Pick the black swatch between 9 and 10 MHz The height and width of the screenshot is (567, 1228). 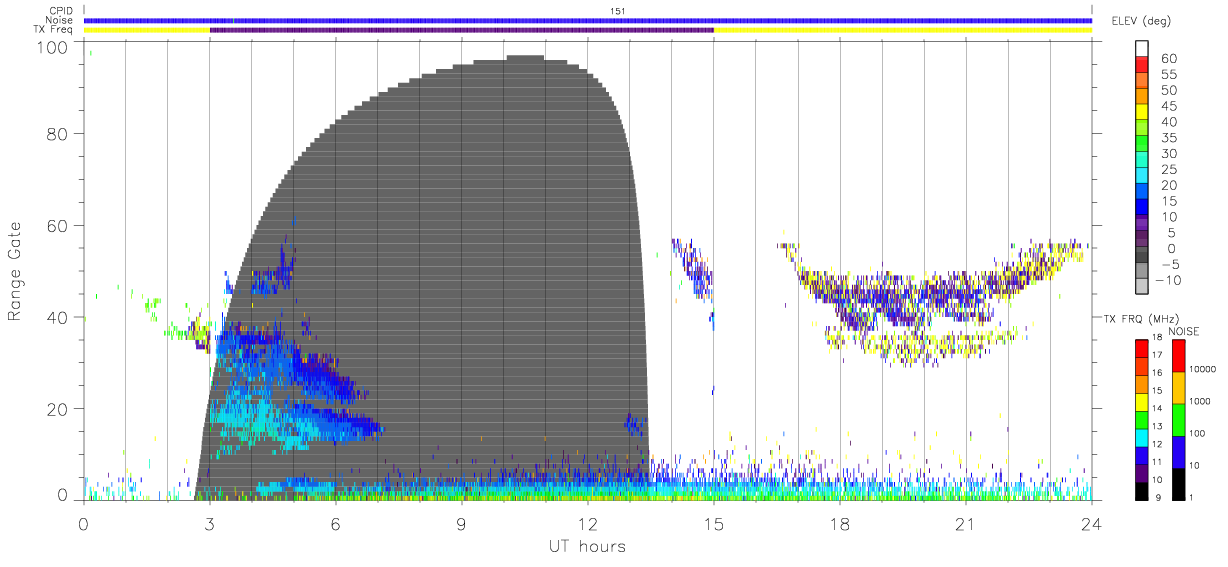(1142, 491)
